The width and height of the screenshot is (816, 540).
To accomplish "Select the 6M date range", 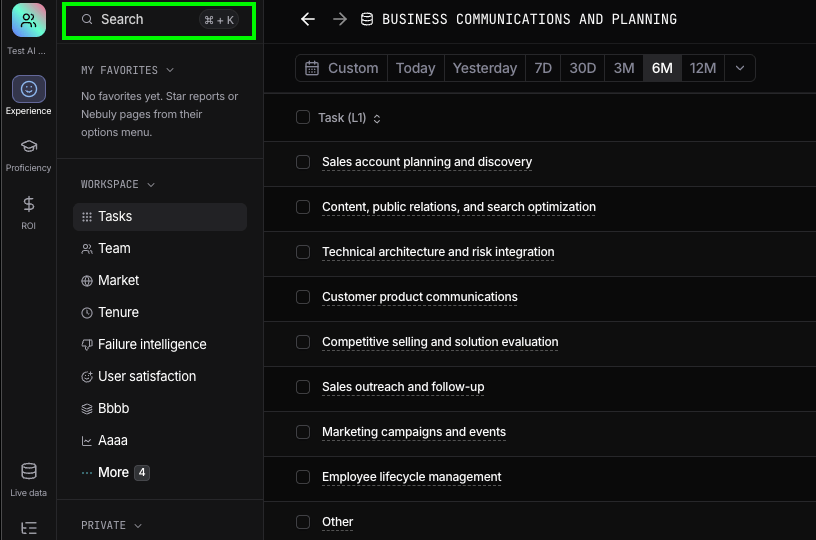I will click(x=662, y=68).
